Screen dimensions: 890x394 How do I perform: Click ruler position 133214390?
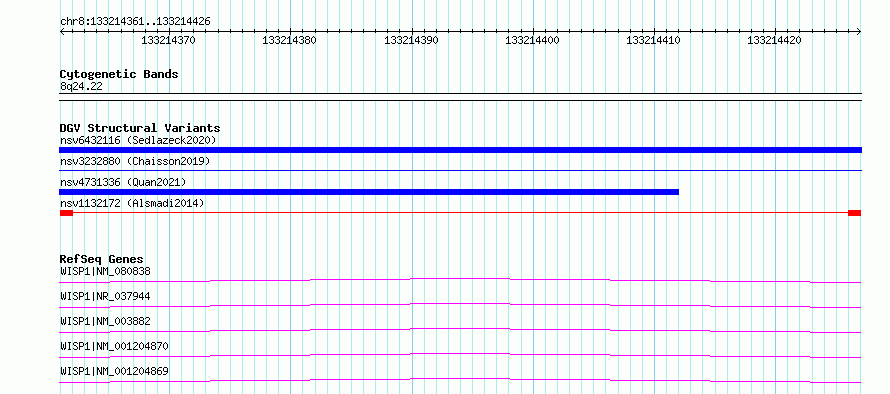(x=411, y=40)
